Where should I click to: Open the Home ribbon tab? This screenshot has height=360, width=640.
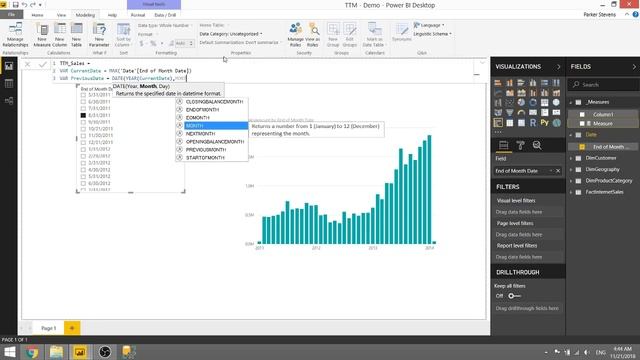[x=37, y=15]
